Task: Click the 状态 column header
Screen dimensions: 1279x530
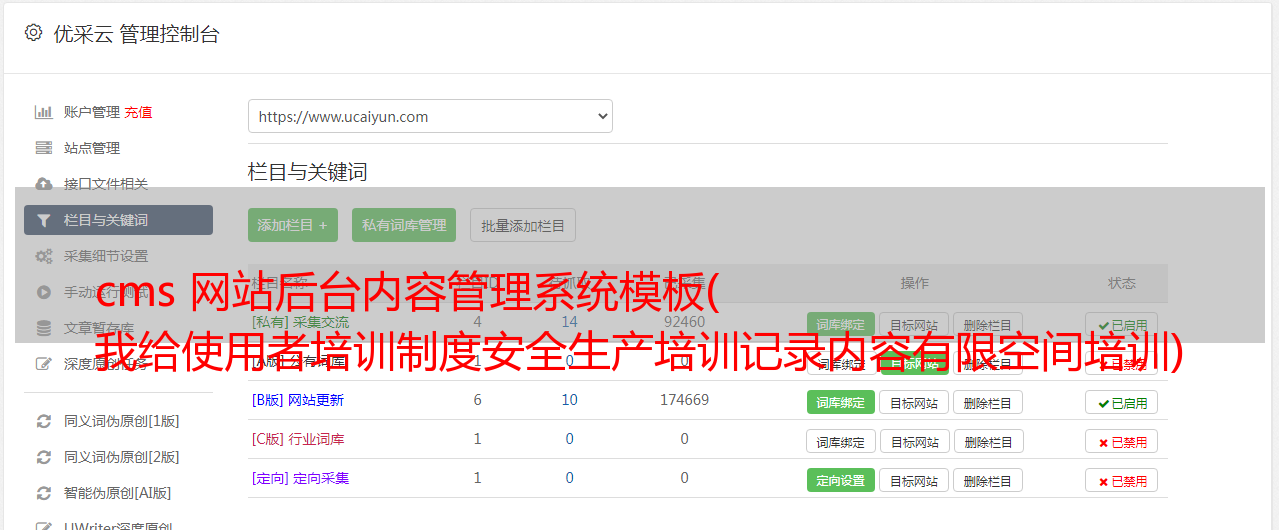Action: (x=1122, y=283)
